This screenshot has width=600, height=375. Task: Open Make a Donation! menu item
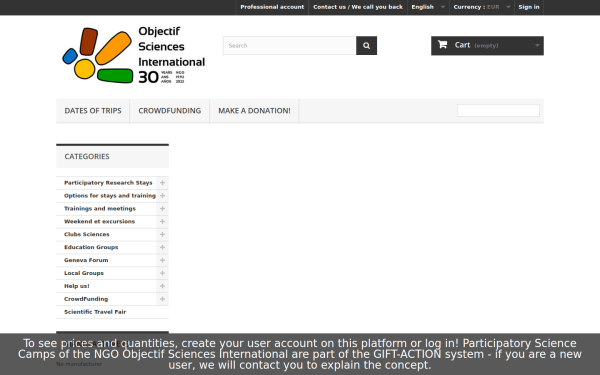pyautogui.click(x=254, y=111)
